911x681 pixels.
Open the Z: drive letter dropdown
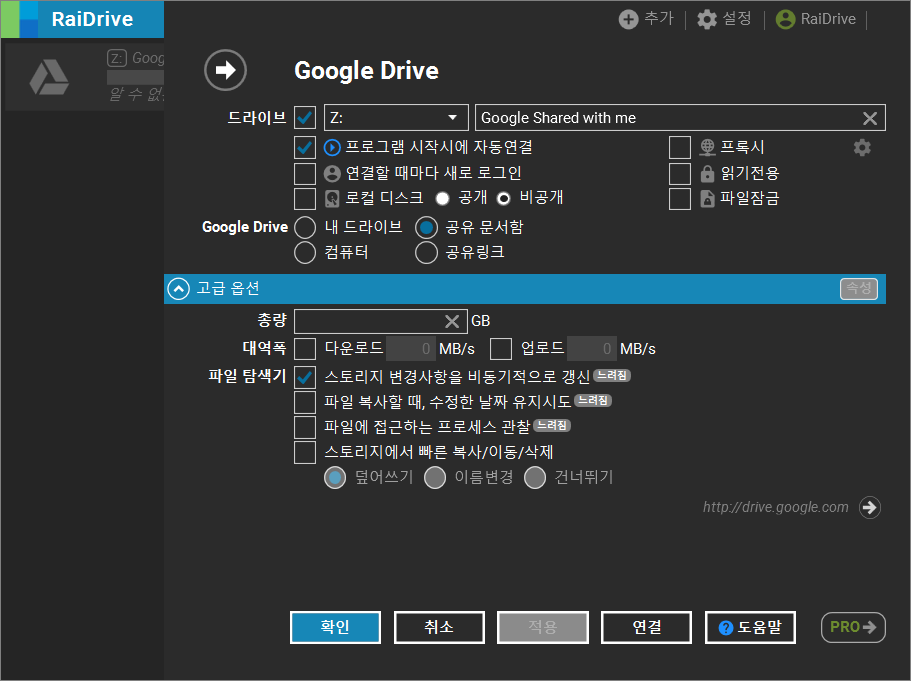pyautogui.click(x=396, y=117)
